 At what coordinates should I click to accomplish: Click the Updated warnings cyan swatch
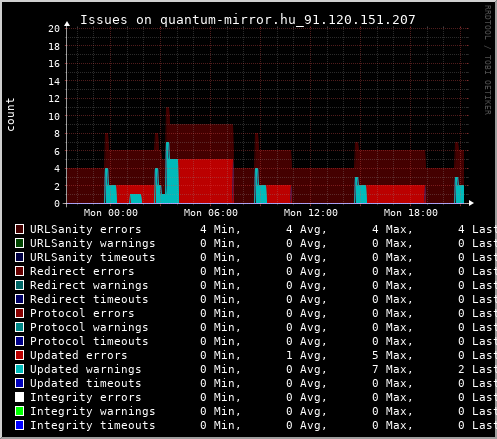coord(20,369)
